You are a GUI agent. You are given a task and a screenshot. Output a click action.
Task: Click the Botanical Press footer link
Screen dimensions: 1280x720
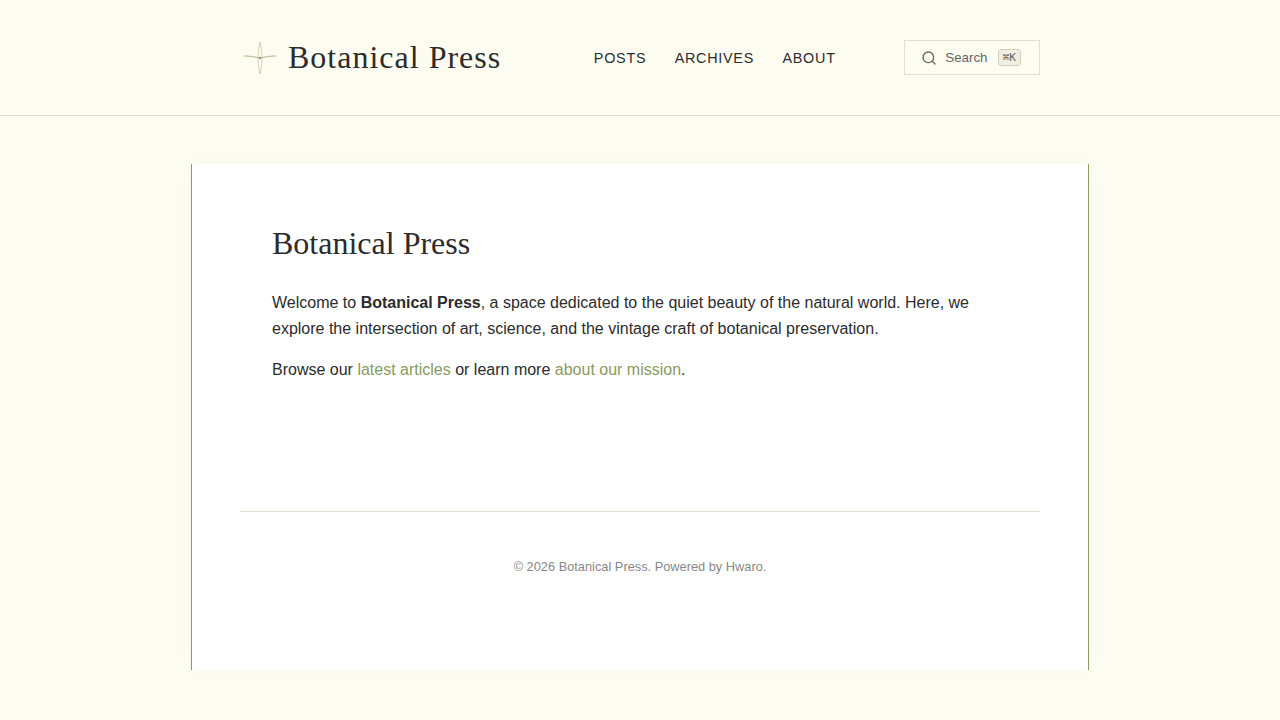coord(602,566)
